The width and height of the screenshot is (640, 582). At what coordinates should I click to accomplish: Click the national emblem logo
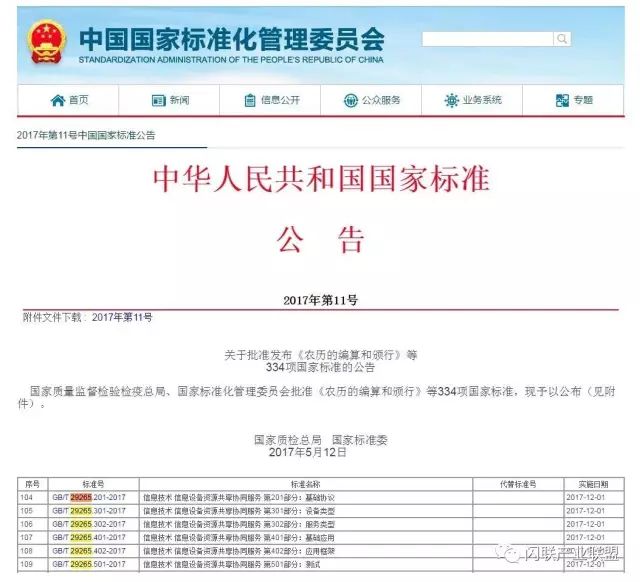click(47, 42)
